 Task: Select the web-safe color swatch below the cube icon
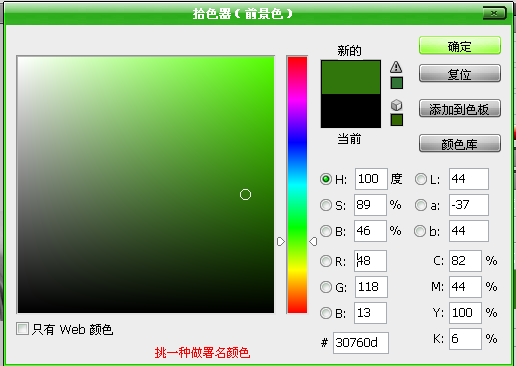(397, 120)
